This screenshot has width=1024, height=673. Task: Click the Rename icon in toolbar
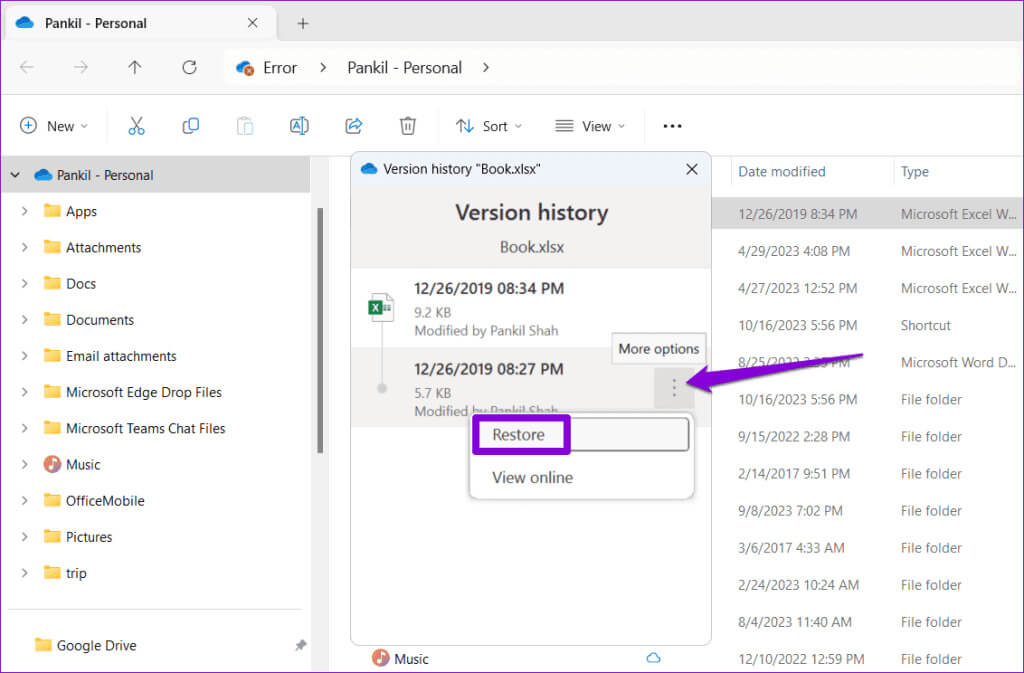[298, 126]
